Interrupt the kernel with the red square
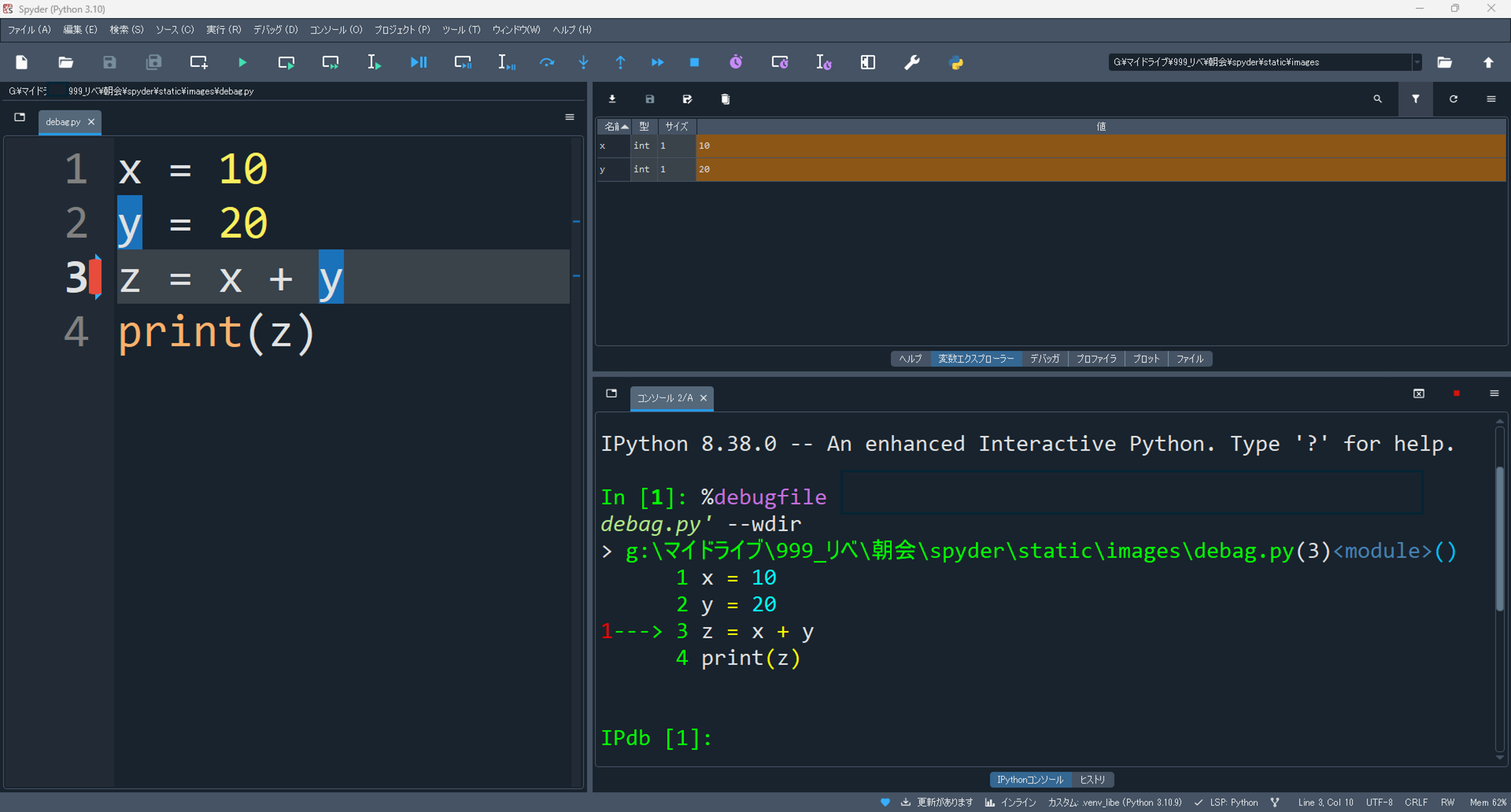 coord(1456,393)
